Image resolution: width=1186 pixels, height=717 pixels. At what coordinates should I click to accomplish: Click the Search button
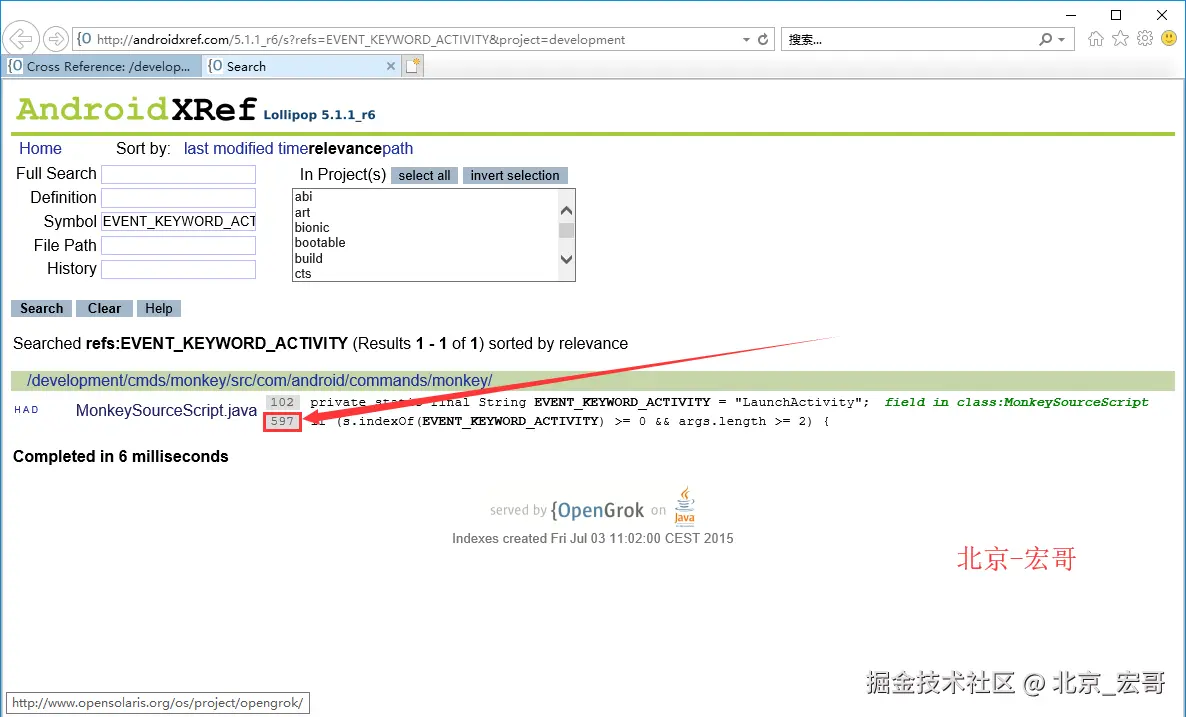(42, 309)
